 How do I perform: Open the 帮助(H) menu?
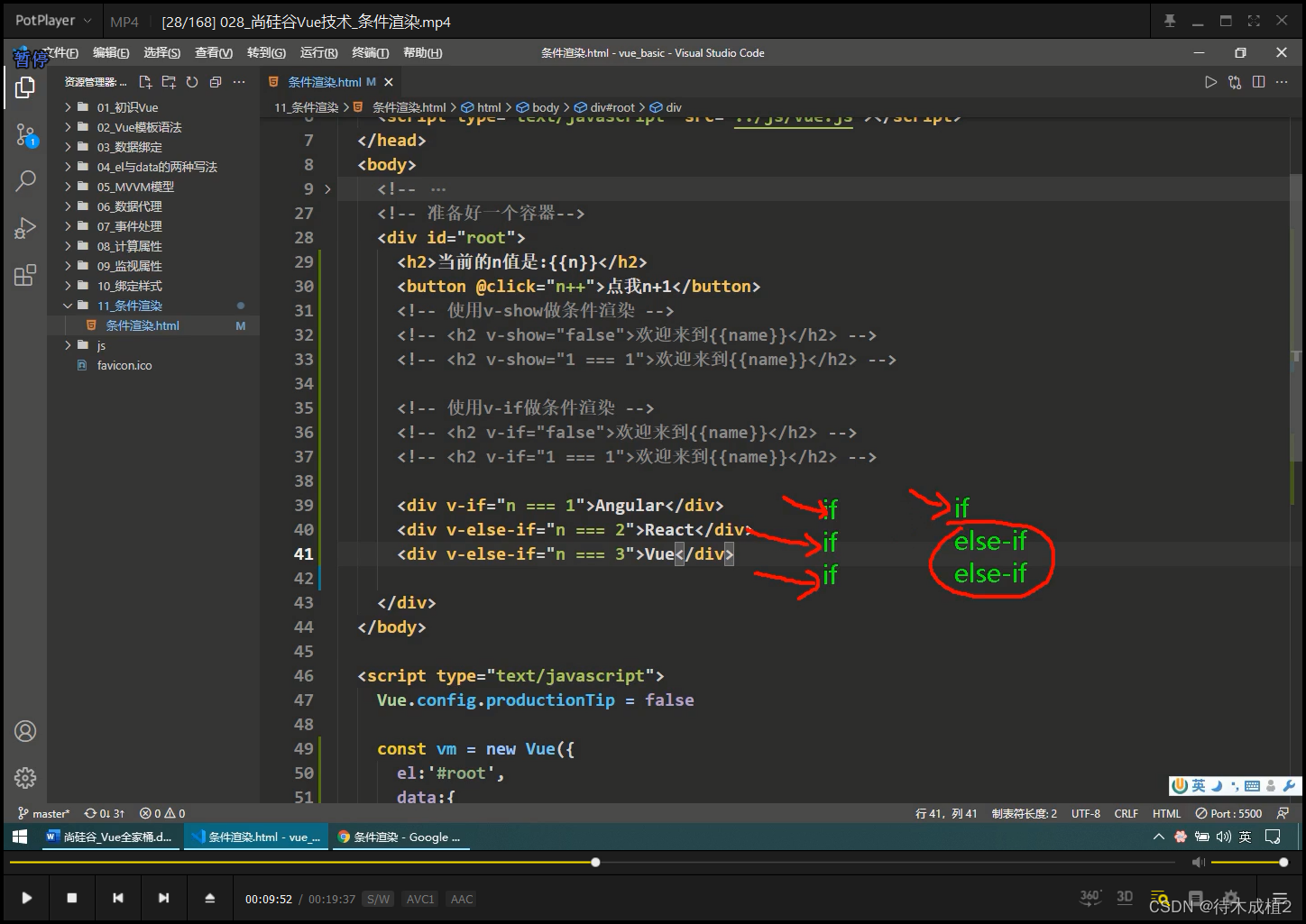tap(423, 53)
